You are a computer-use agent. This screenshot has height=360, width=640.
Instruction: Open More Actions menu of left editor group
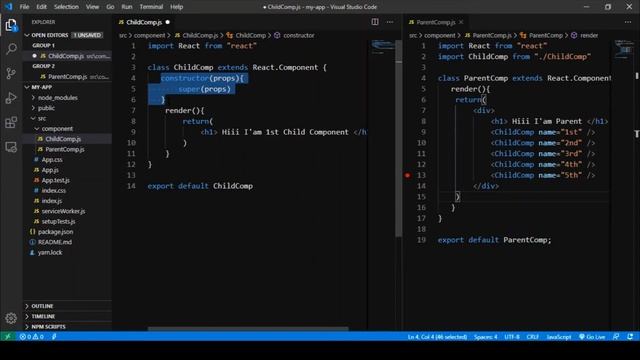point(390,22)
